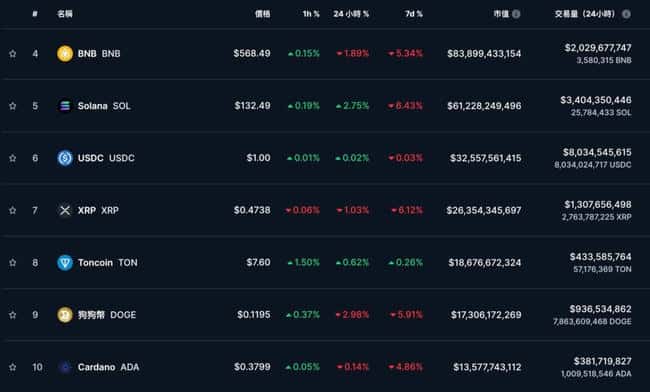Sort by the 價格 column header
This screenshot has width=650, height=392.
[262, 14]
